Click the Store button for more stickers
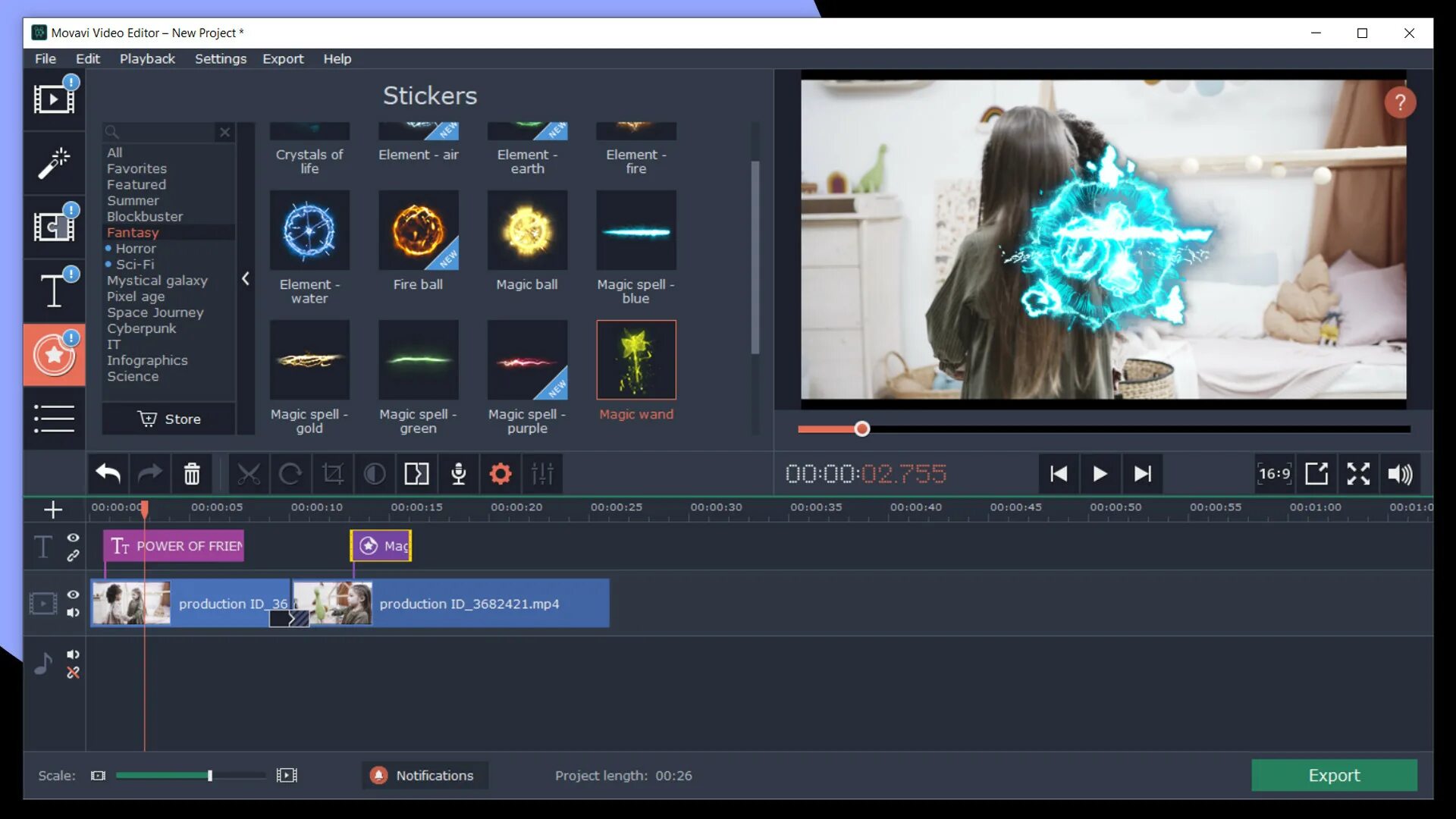 (x=168, y=417)
